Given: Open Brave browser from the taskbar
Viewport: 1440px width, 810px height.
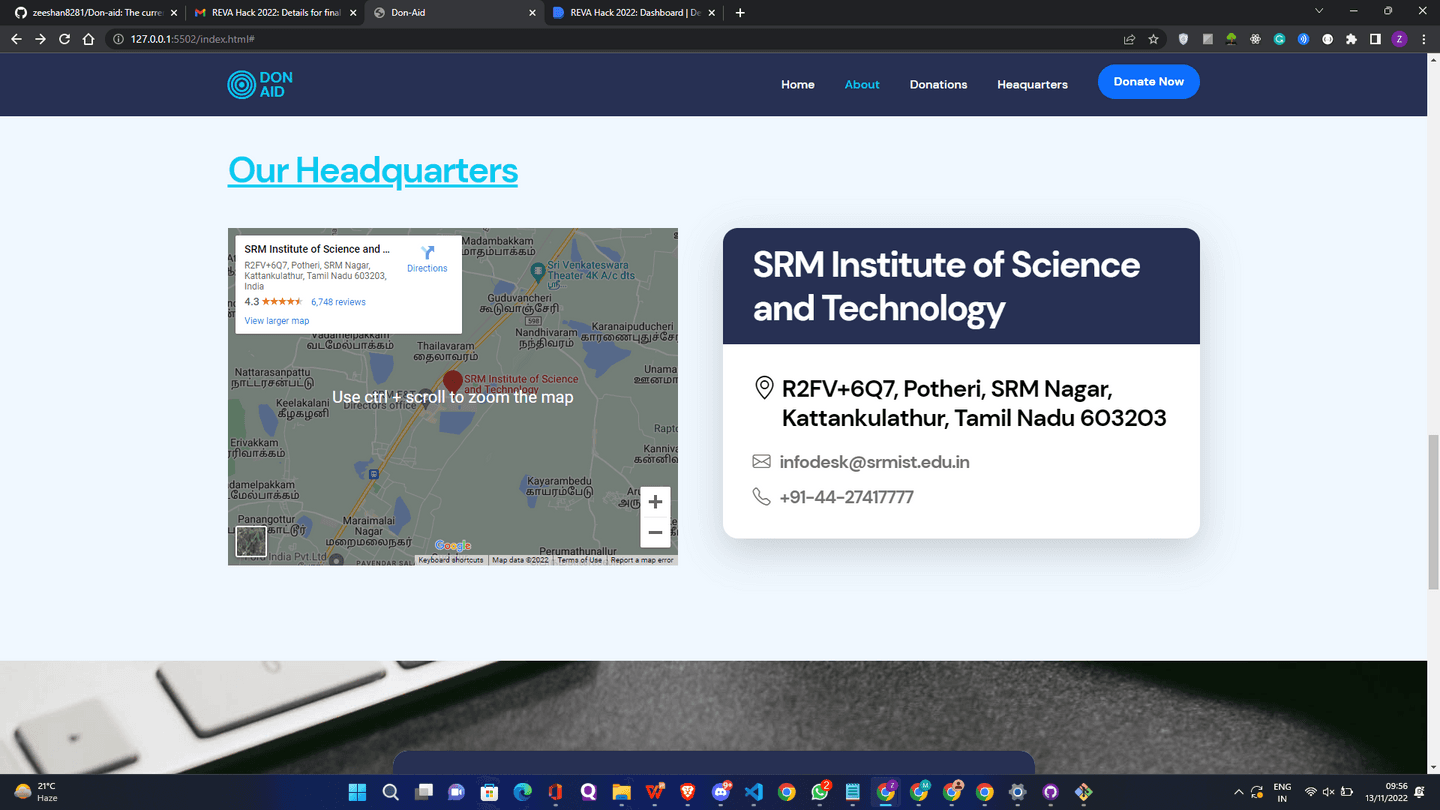Looking at the screenshot, I should click(x=688, y=792).
